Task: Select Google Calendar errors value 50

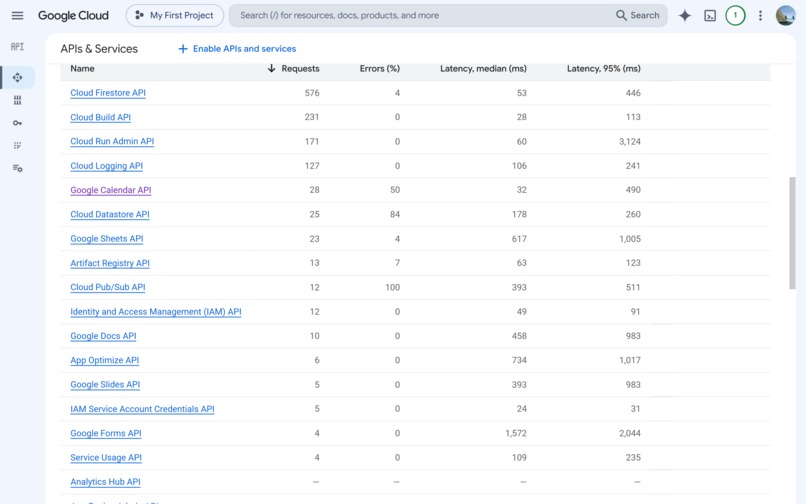Action: (395, 190)
